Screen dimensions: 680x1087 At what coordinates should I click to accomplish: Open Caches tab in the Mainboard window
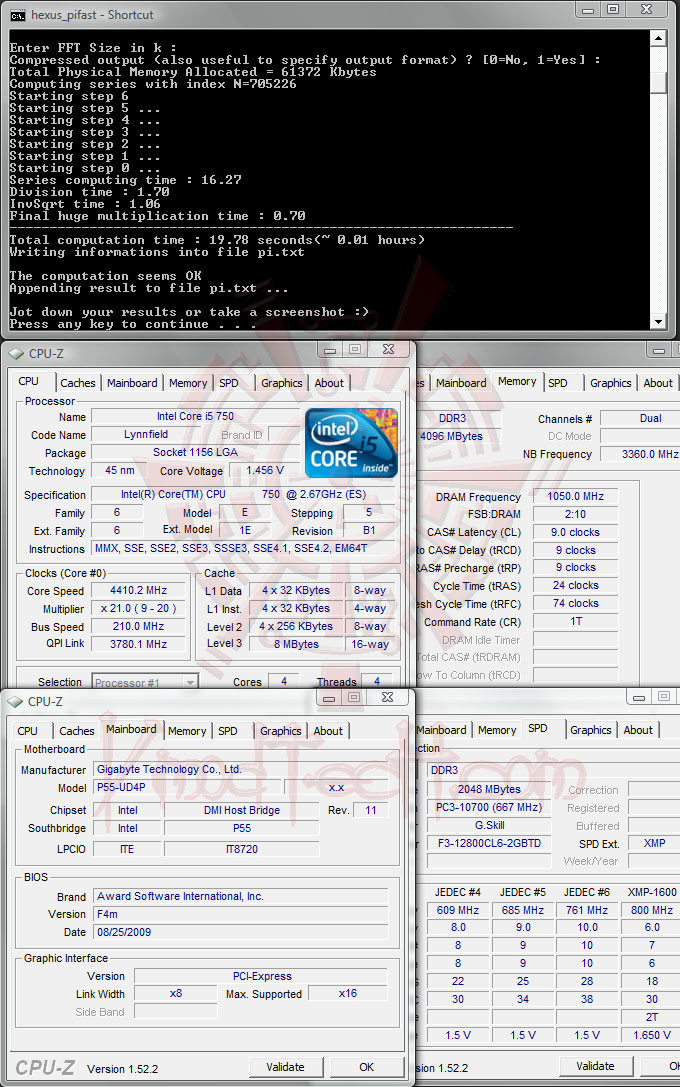(77, 731)
